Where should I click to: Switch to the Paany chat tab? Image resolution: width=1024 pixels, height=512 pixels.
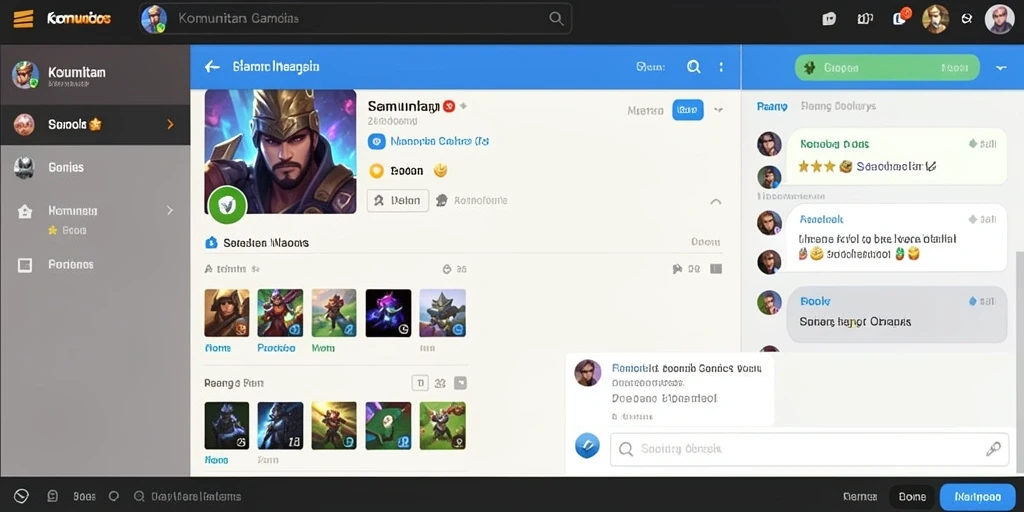(x=772, y=106)
